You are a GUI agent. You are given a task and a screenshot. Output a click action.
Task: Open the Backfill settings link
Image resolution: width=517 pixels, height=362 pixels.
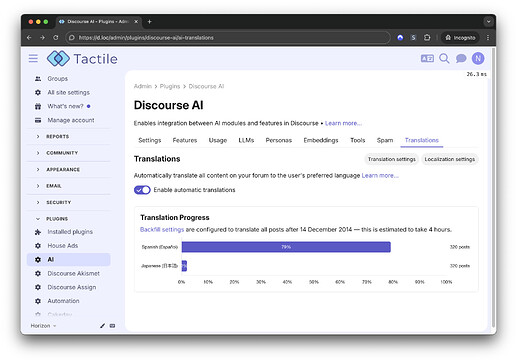pyautogui.click(x=162, y=230)
